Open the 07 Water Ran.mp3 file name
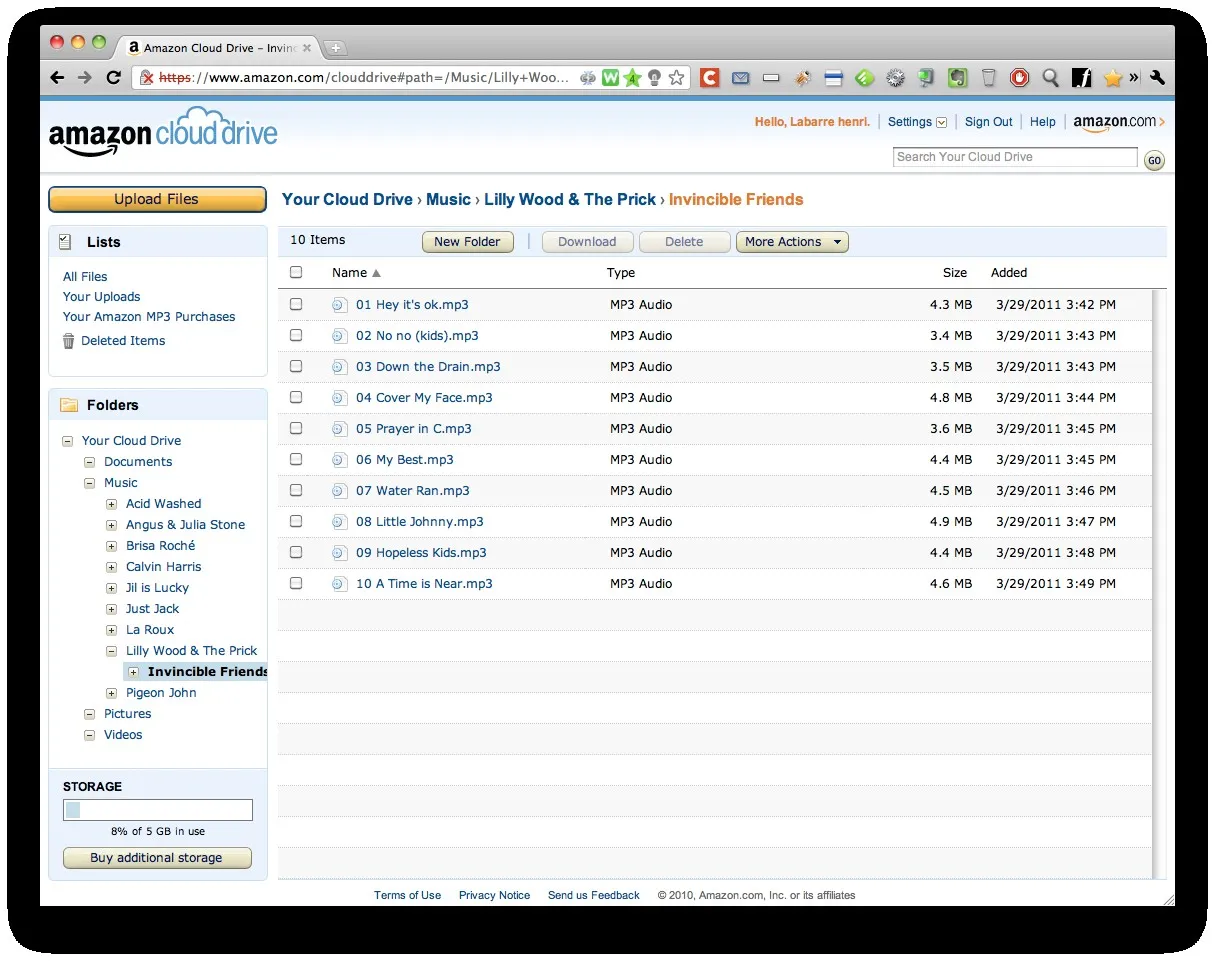 tap(413, 491)
